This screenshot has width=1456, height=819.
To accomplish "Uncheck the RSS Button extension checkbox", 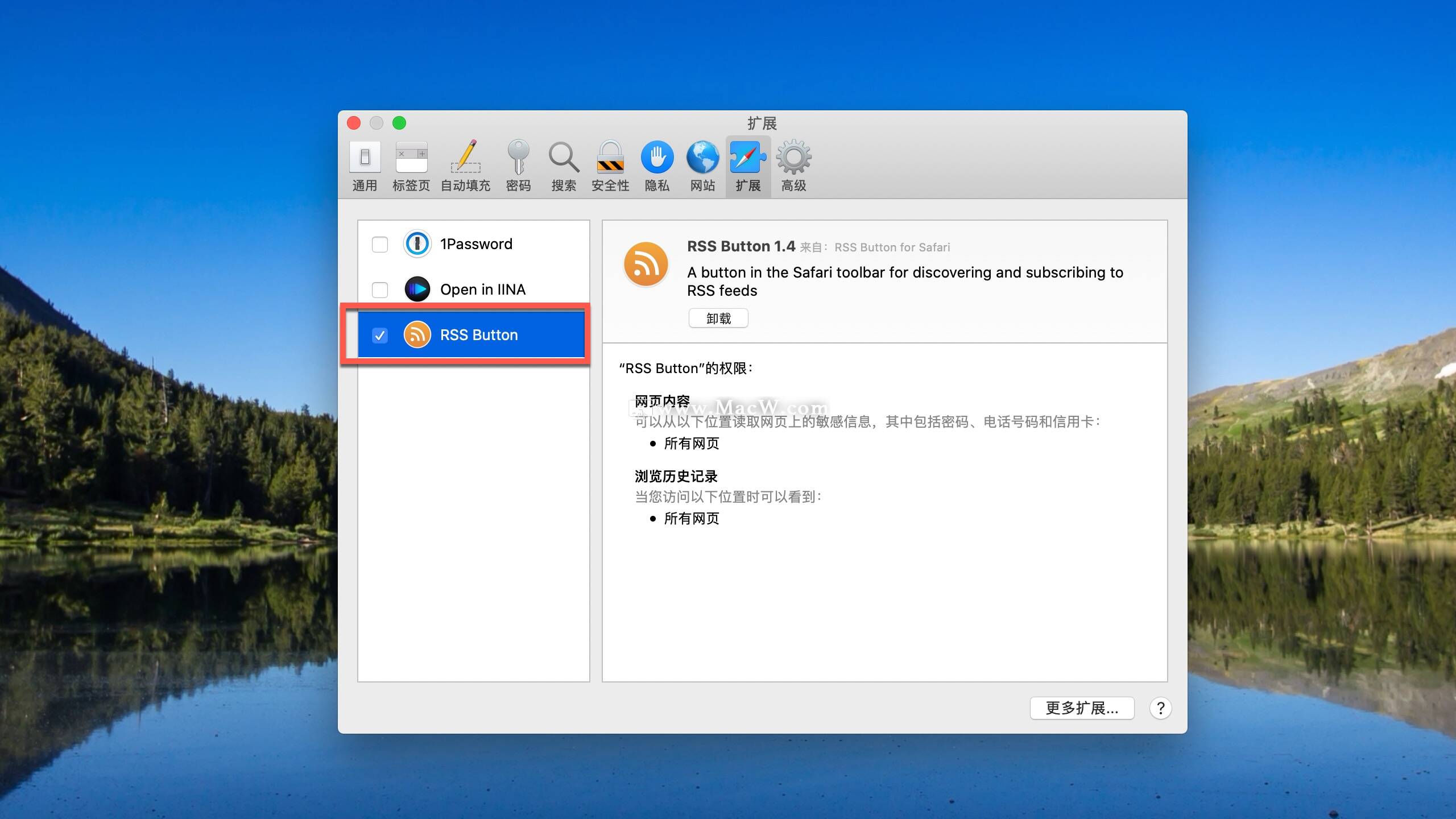I will click(x=379, y=336).
